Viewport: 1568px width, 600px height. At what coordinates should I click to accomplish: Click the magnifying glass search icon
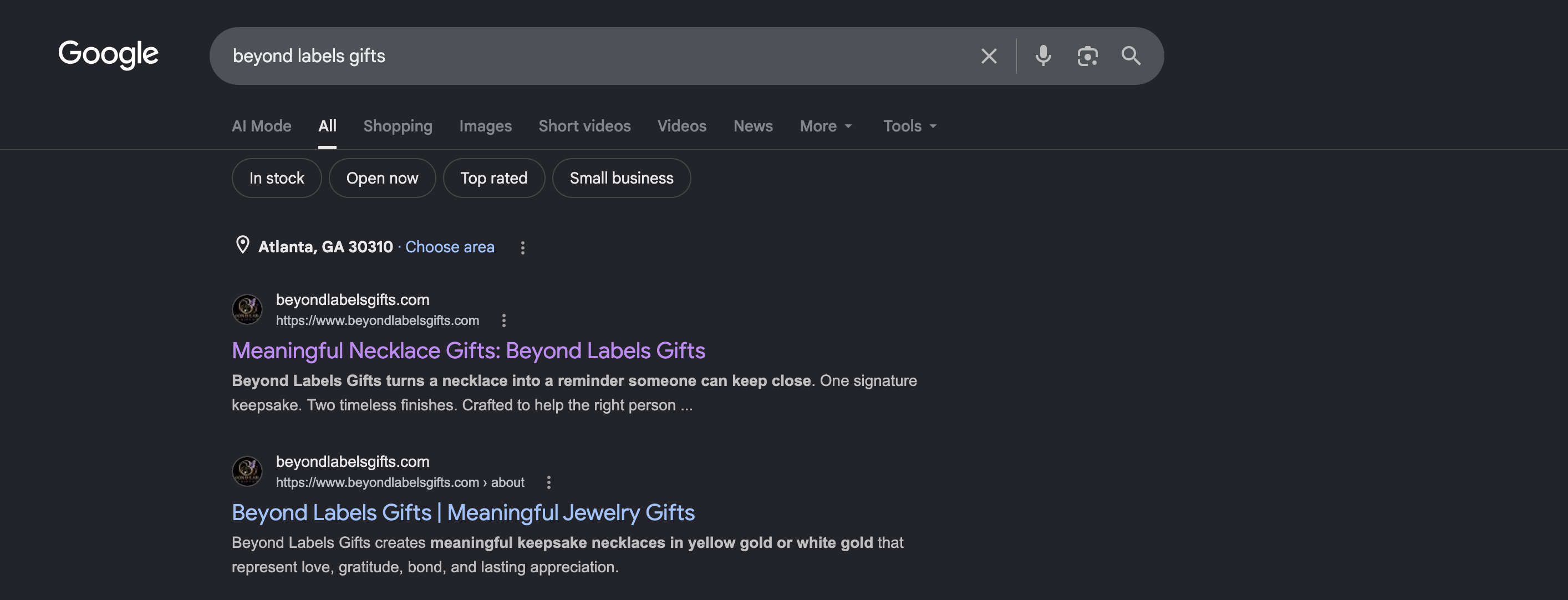point(1131,56)
